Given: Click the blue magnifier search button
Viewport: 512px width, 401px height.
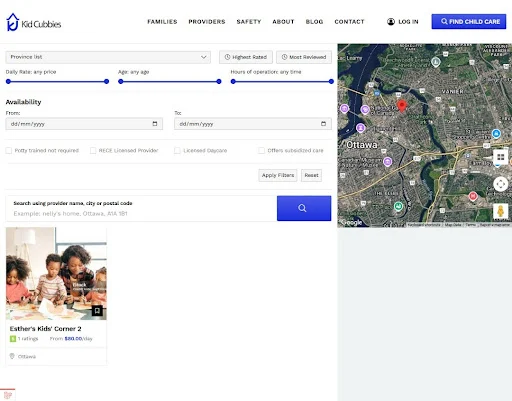Looking at the screenshot, I should (304, 208).
